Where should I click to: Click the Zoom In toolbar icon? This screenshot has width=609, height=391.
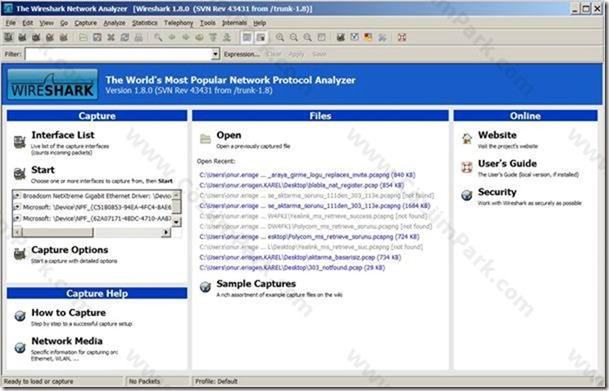280,37
